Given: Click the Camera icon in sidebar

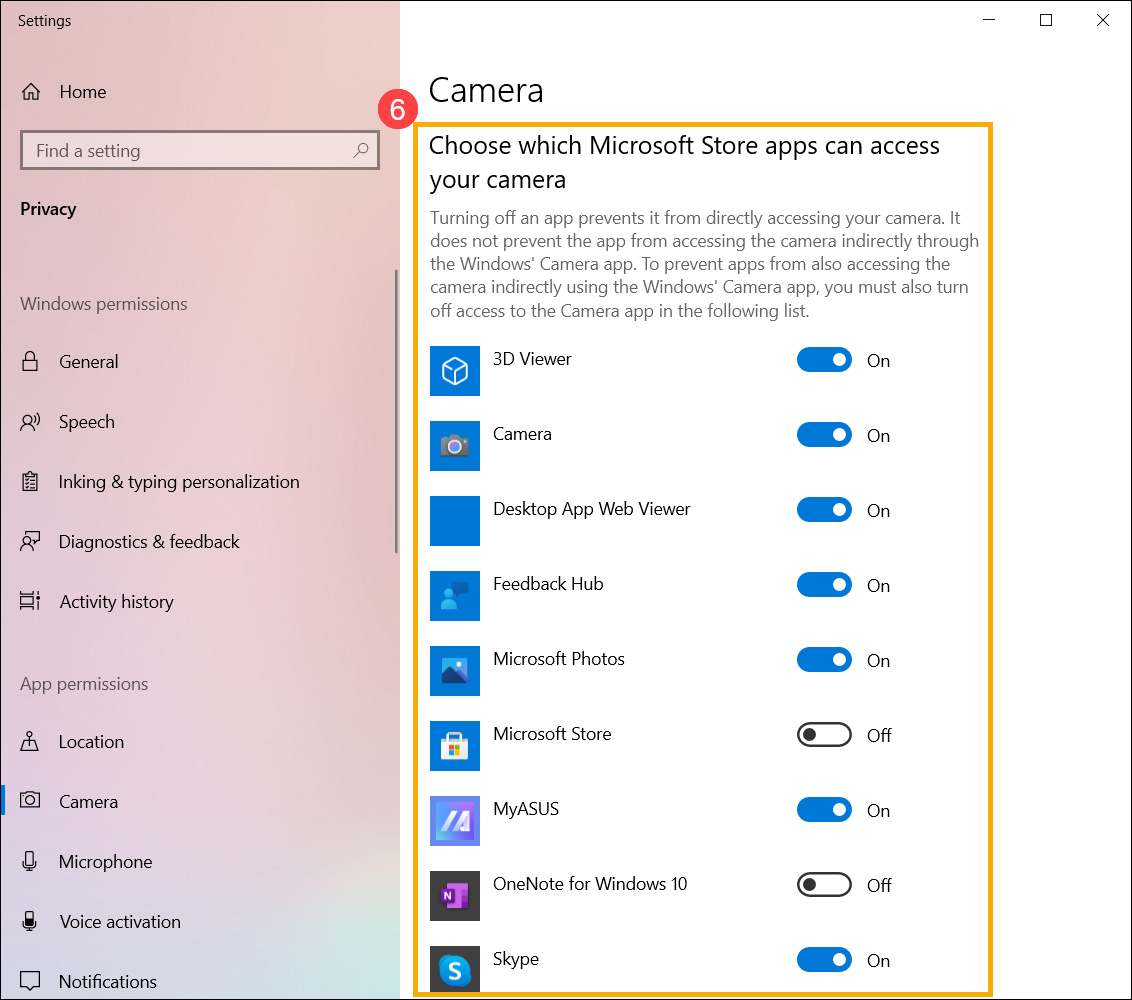Looking at the screenshot, I should tap(30, 800).
